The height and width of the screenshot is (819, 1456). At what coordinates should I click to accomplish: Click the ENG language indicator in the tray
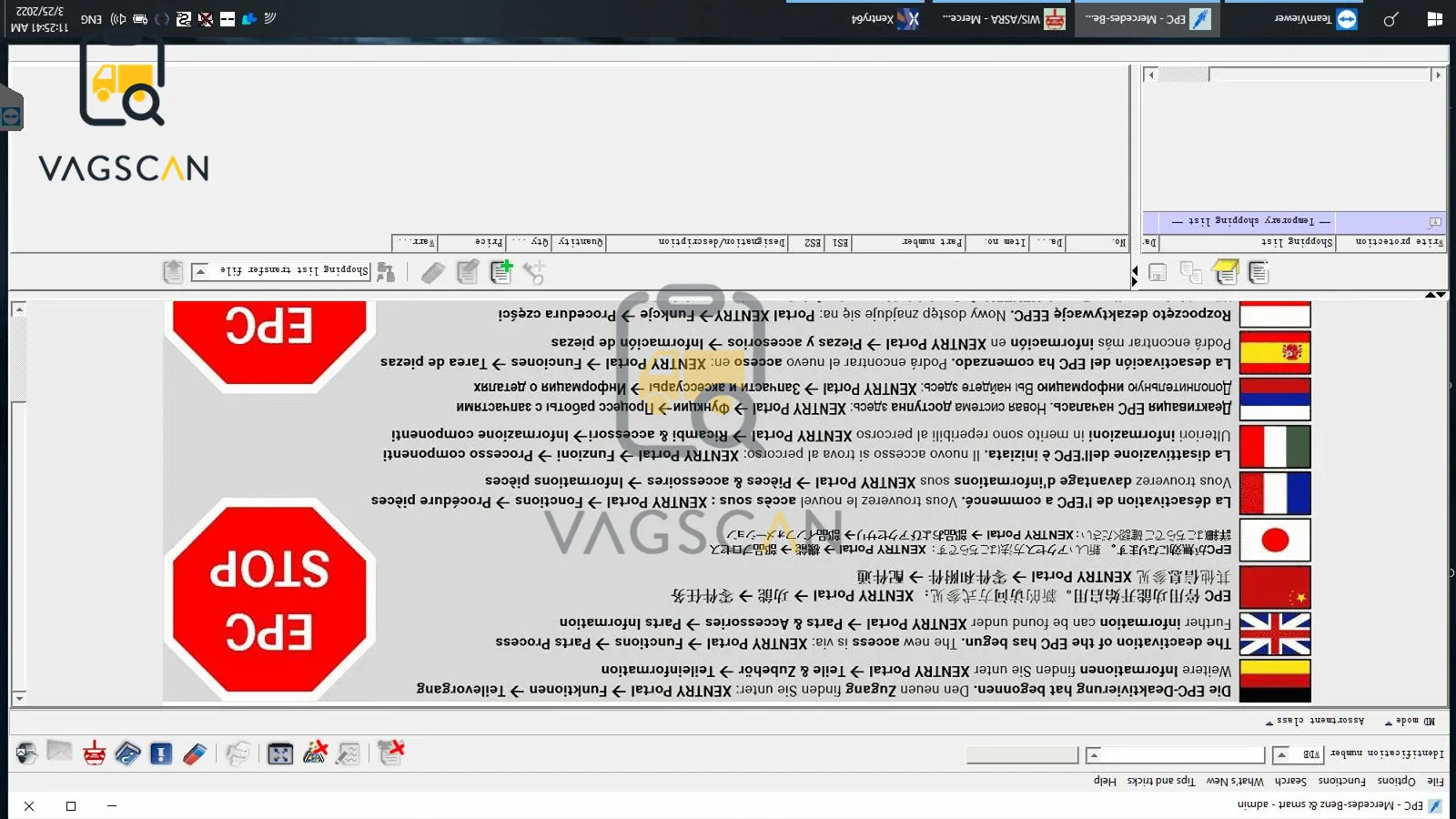(x=91, y=19)
